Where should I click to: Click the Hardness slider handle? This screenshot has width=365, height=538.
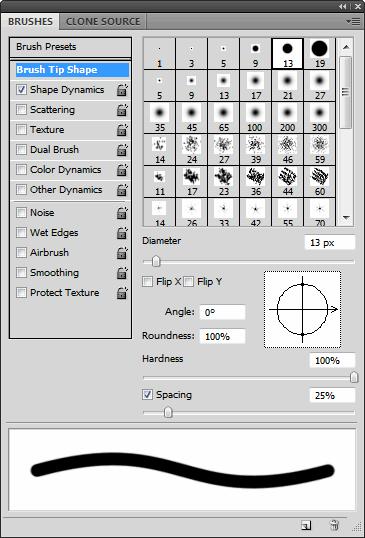point(354,378)
